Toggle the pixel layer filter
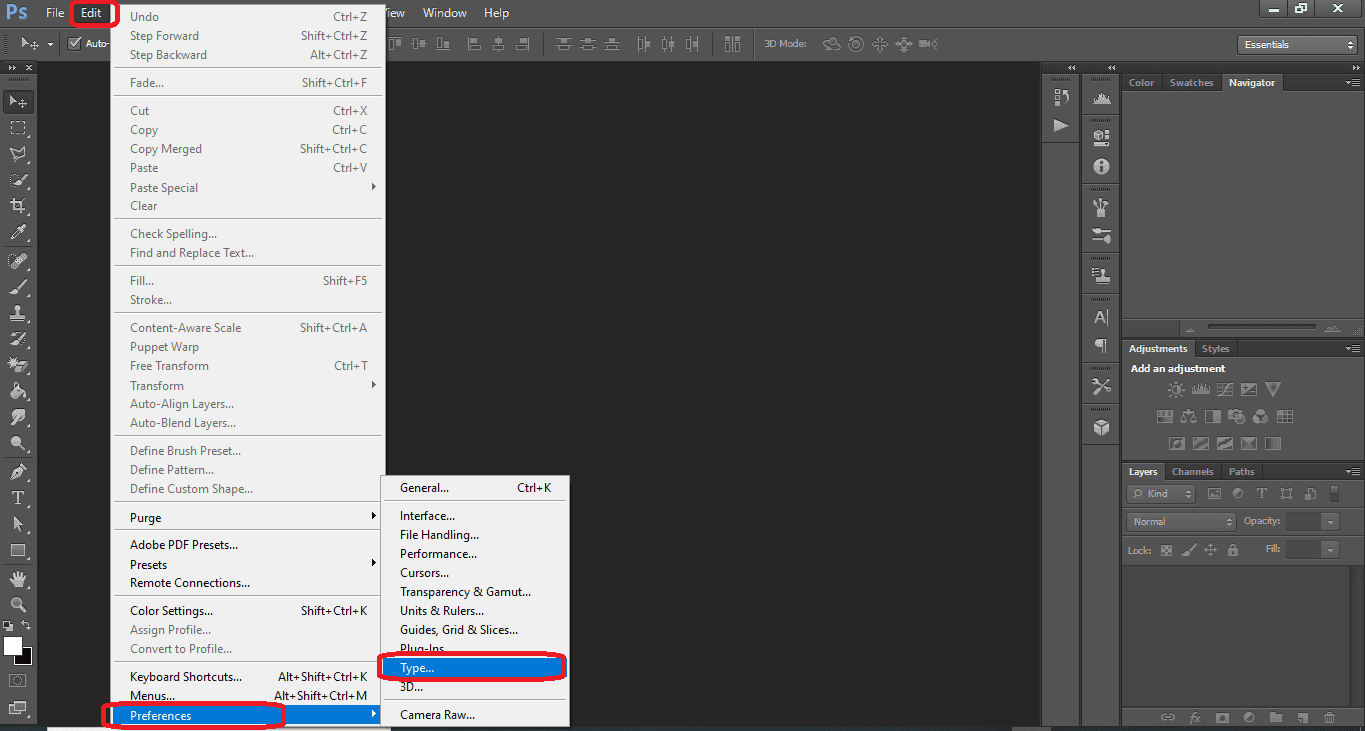 1214,494
